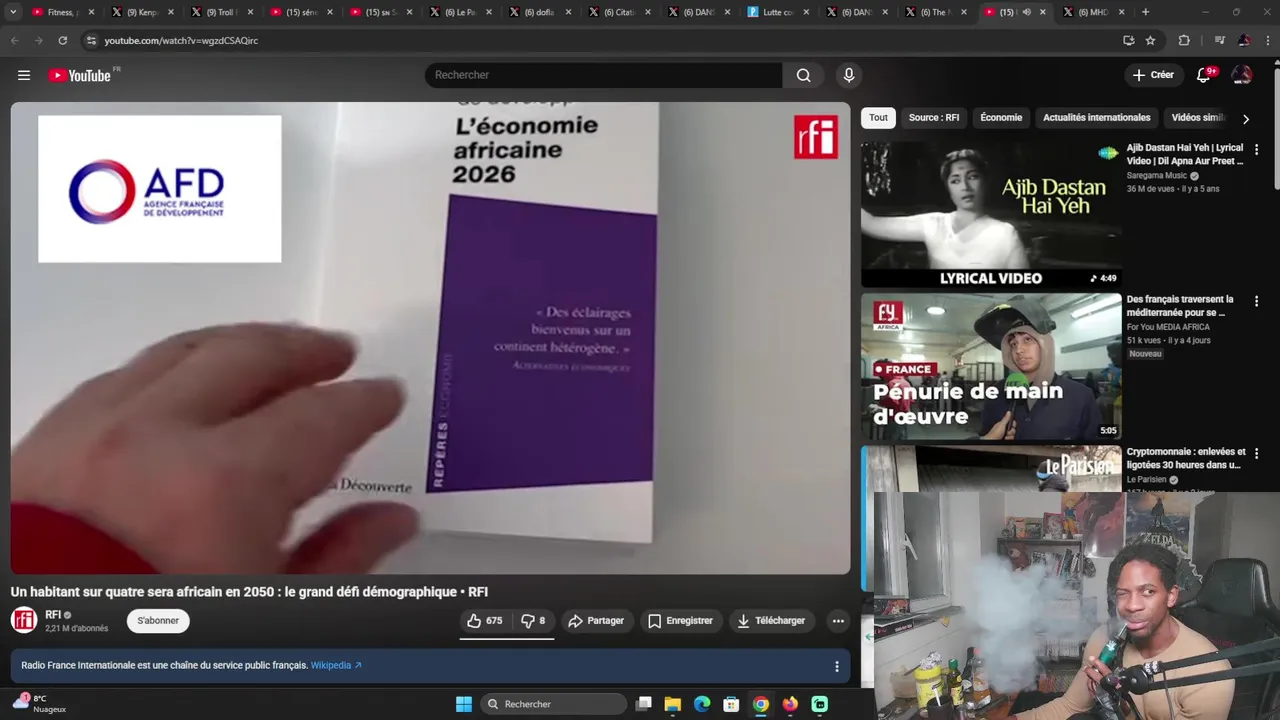Open menu for Cryptomonnaie video
This screenshot has height=720, width=1280.
point(1257,453)
